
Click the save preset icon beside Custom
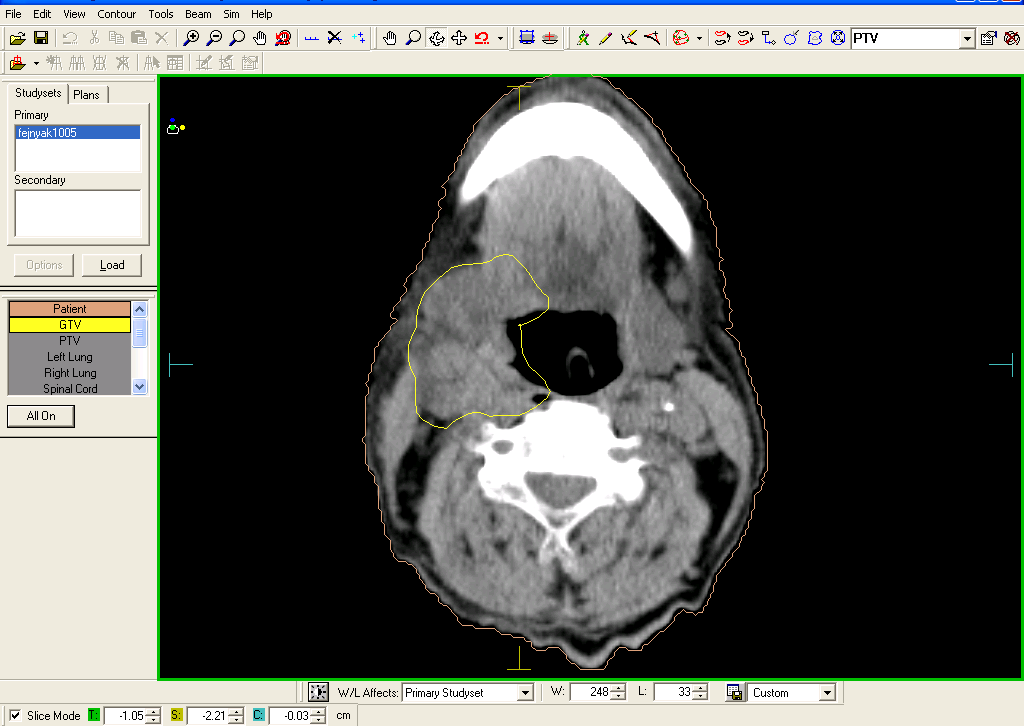[735, 692]
